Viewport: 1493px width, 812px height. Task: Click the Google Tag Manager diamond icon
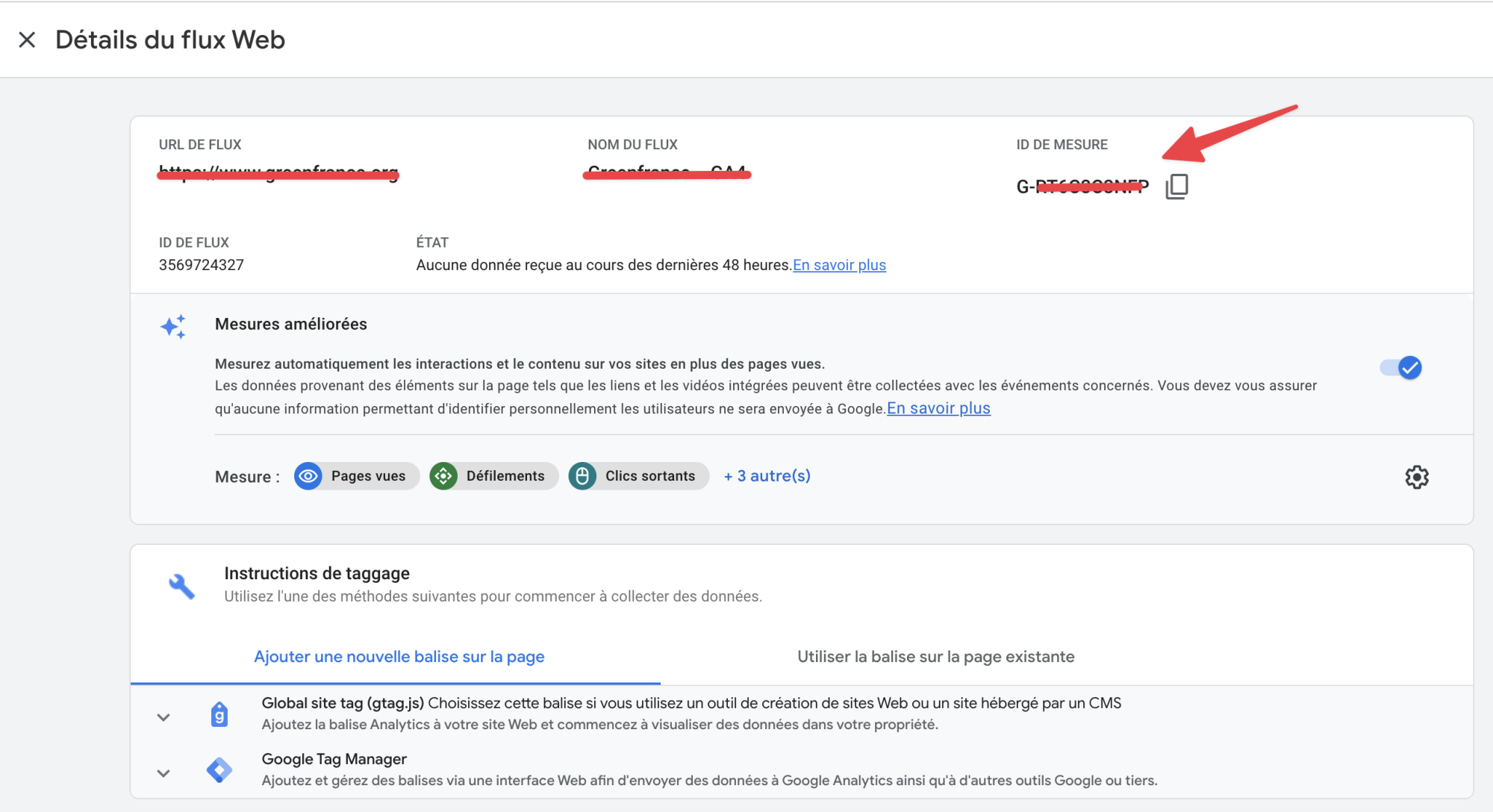[x=219, y=769]
